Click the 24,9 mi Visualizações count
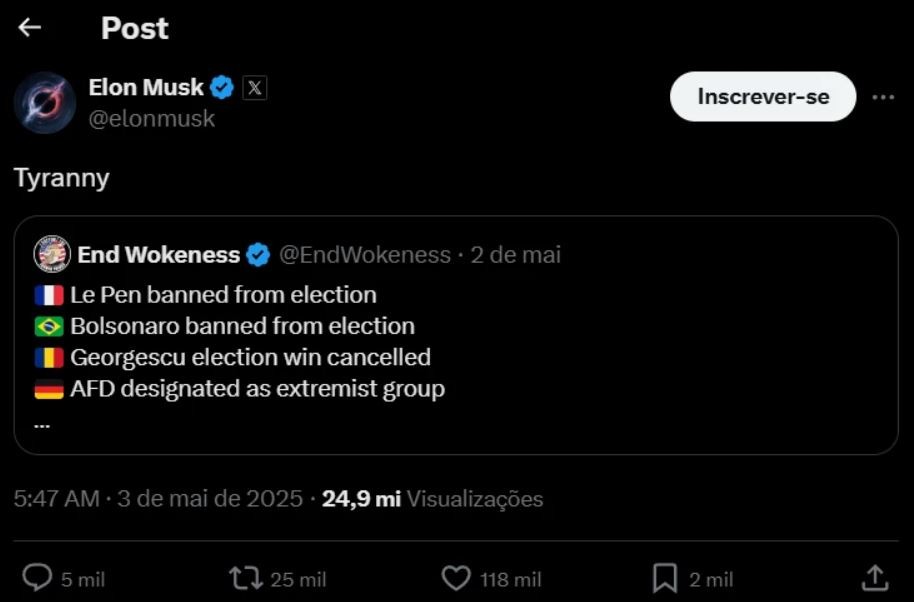914x602 pixels. click(433, 499)
